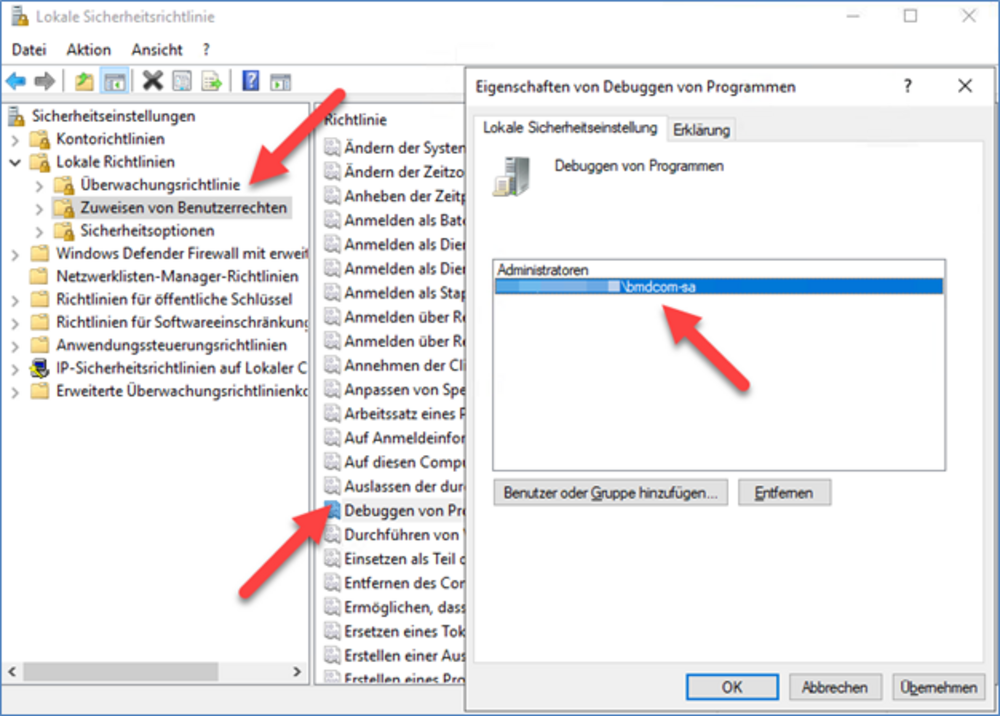Open the Datei menu
1000x716 pixels.
29,49
